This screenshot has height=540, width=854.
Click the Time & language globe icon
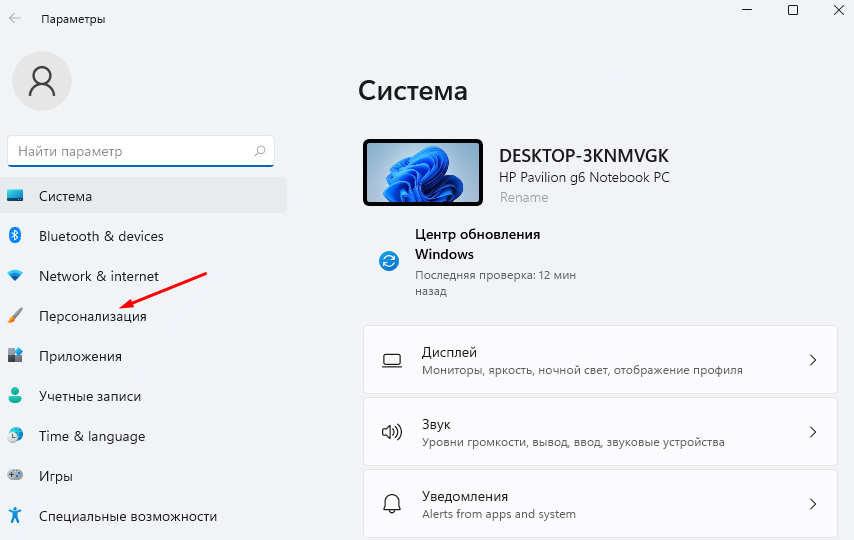15,435
